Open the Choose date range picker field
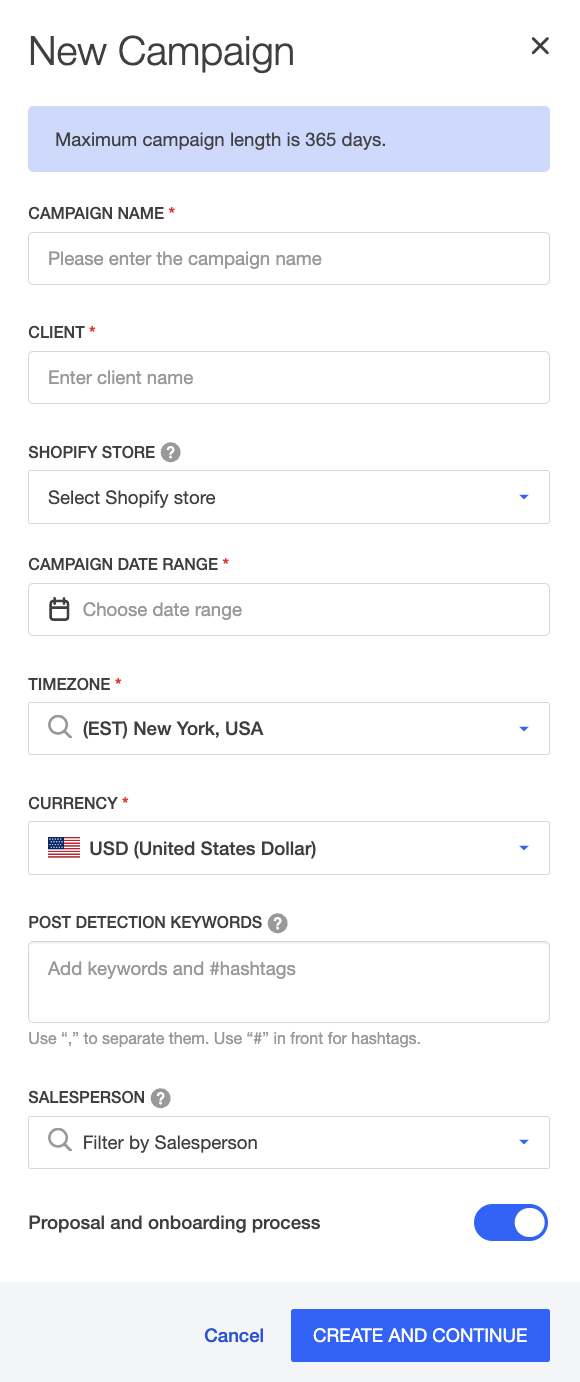The height and width of the screenshot is (1382, 580). (289, 609)
